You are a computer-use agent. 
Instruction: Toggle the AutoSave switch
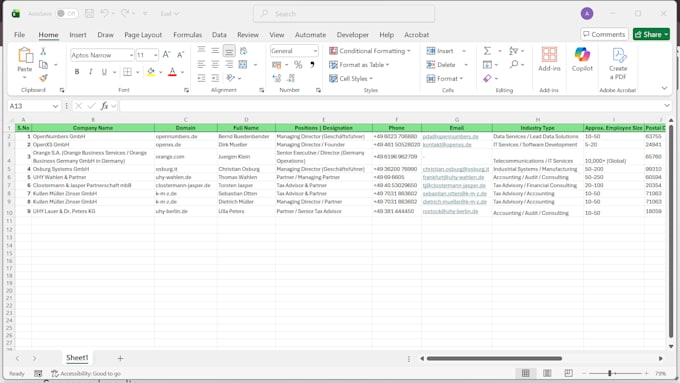tap(67, 13)
